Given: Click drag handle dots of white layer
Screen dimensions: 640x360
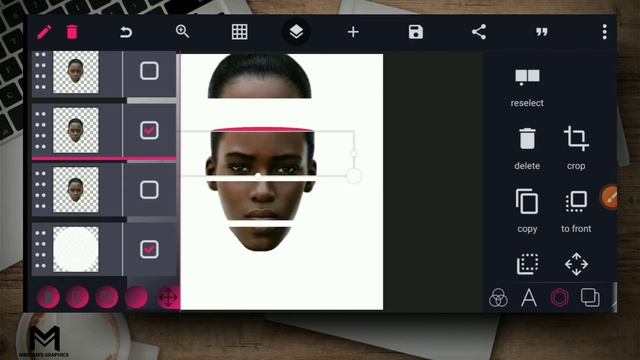Looking at the screenshot, I should click(40, 249).
